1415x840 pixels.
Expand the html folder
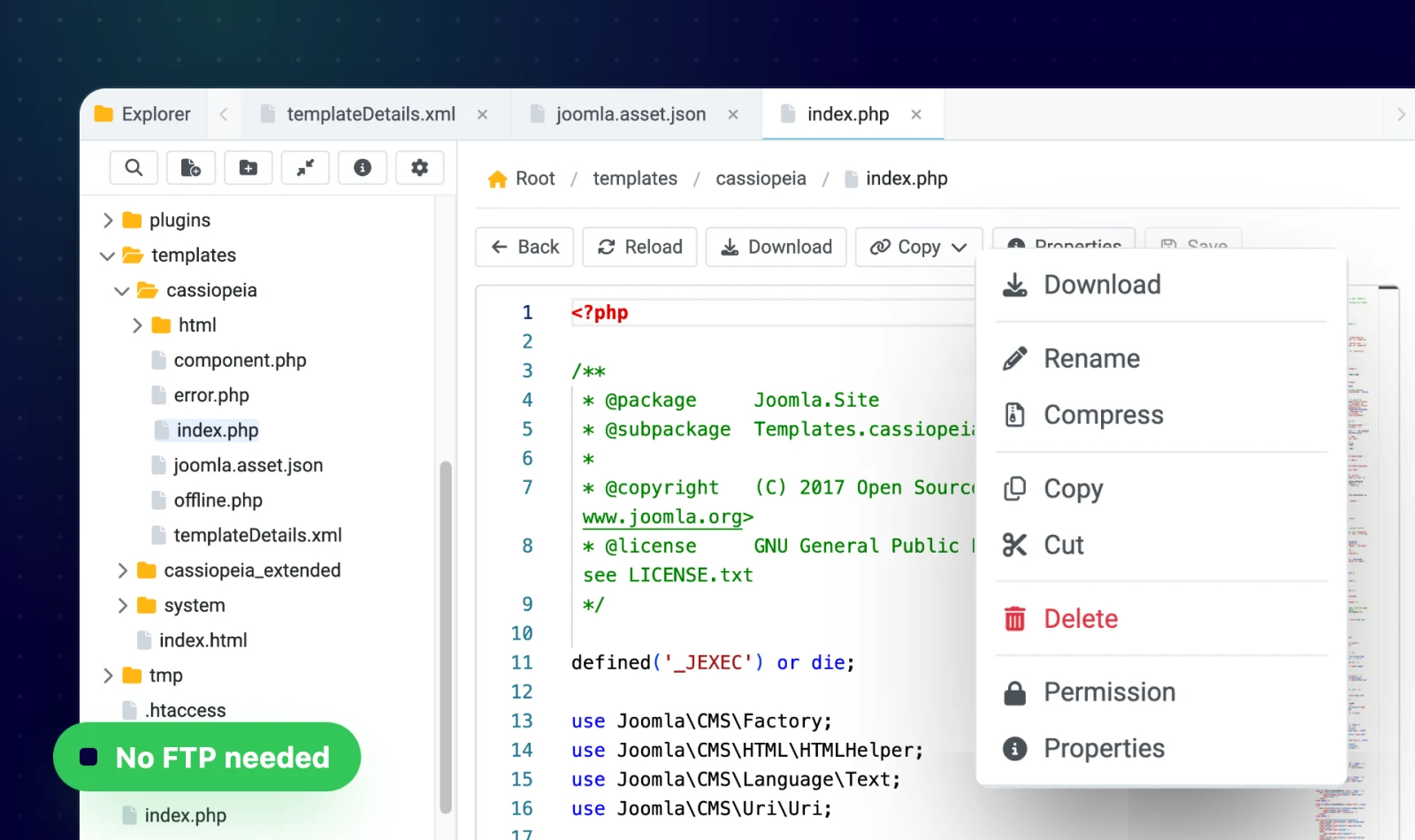137,325
